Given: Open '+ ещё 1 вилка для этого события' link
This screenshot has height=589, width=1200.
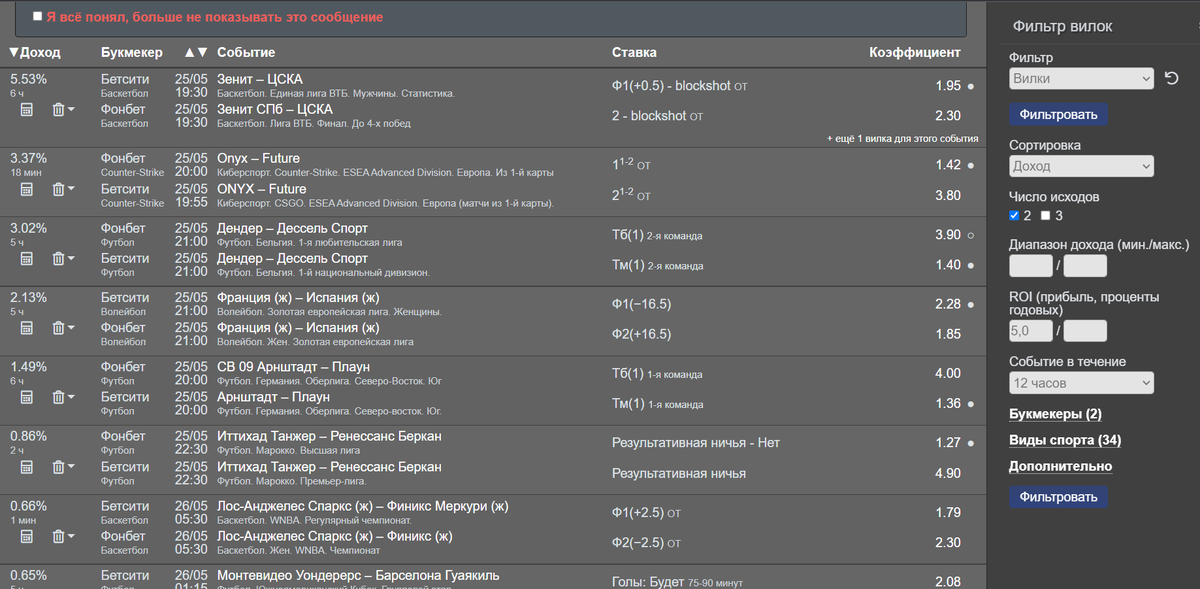Looking at the screenshot, I should click(x=903, y=138).
